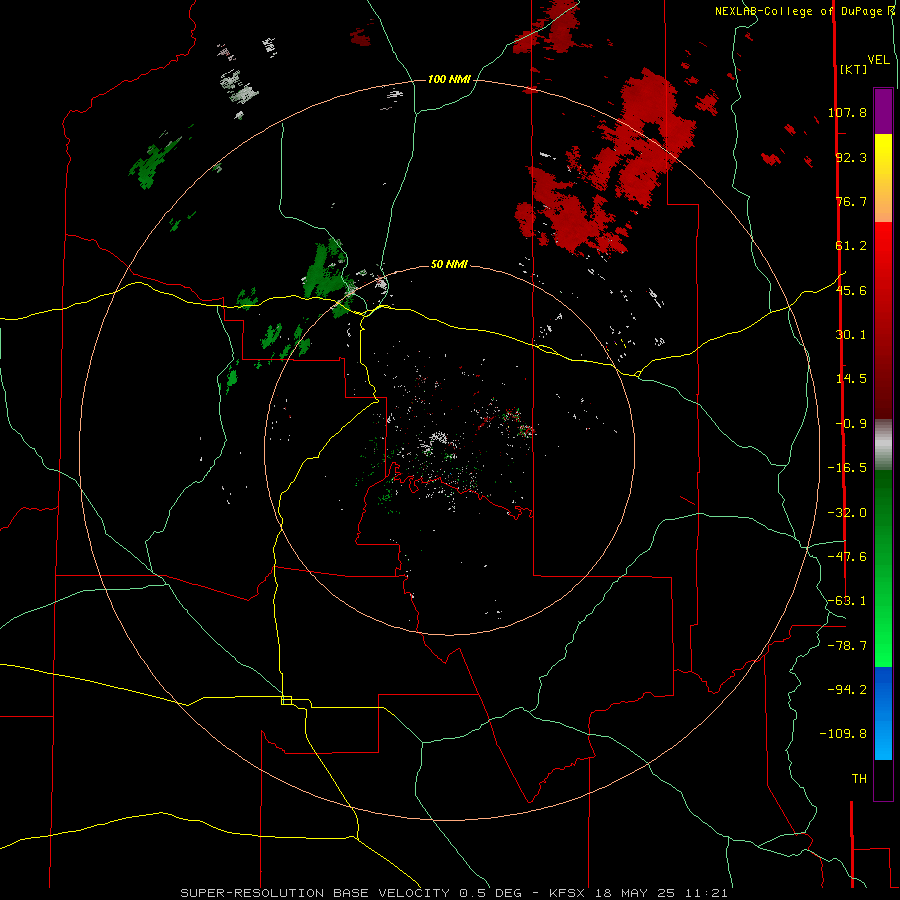Viewport: 900px width, 900px height.
Task: Select the -32.0 scale value
Action: coord(847,513)
